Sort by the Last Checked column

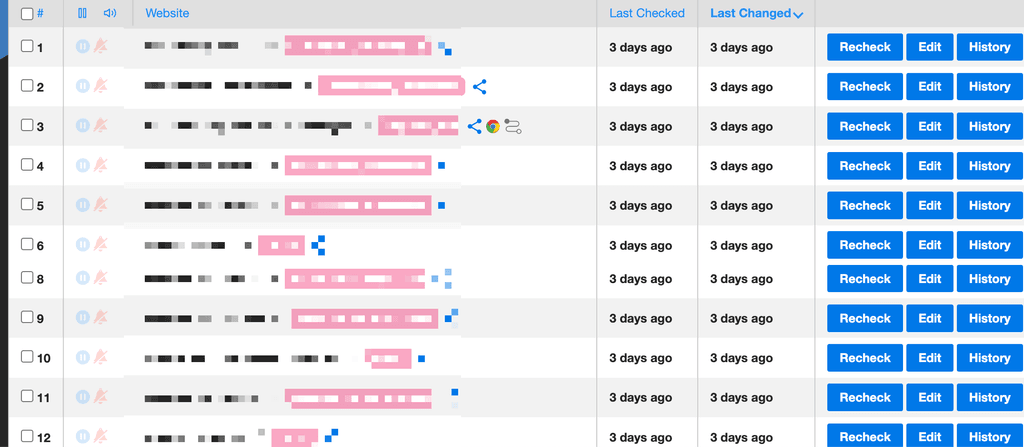(647, 13)
